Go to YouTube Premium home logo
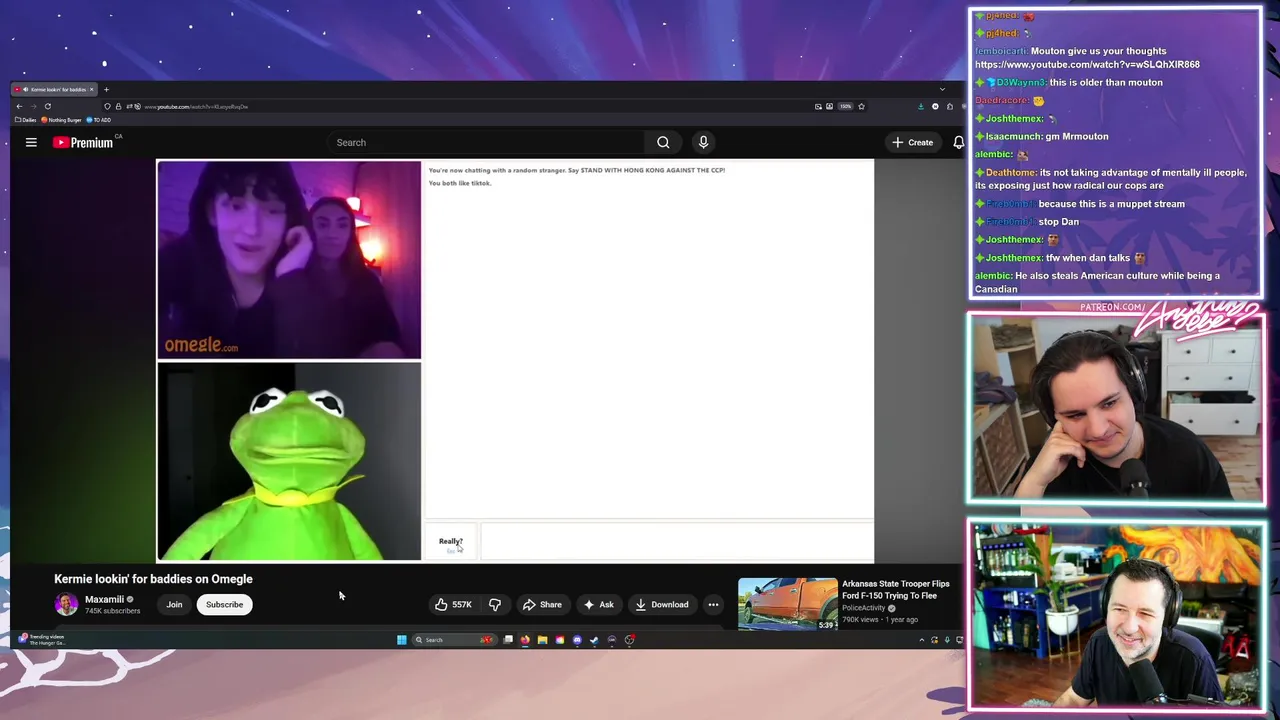Image resolution: width=1280 pixels, height=720 pixels. click(x=84, y=142)
